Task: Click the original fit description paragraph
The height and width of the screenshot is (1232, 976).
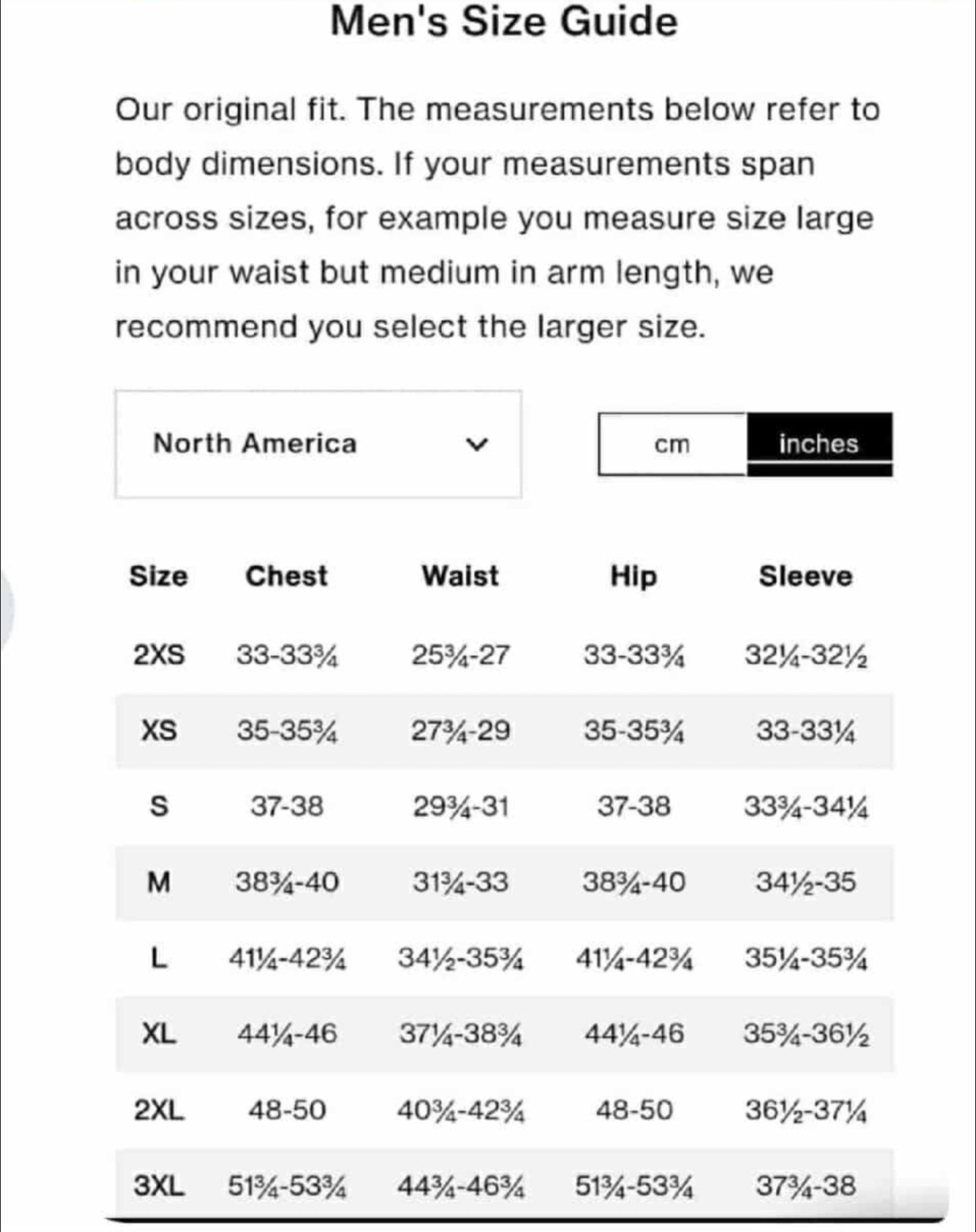Action: (x=497, y=218)
